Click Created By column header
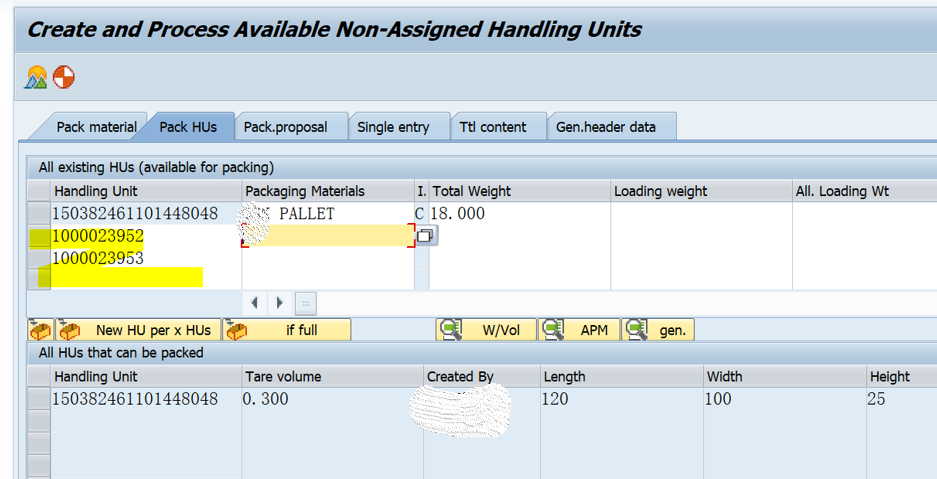 pos(482,376)
